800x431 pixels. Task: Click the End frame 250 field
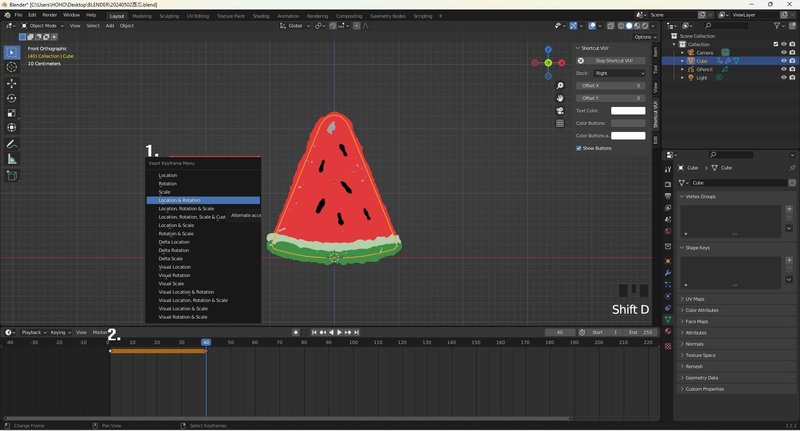click(x=640, y=332)
